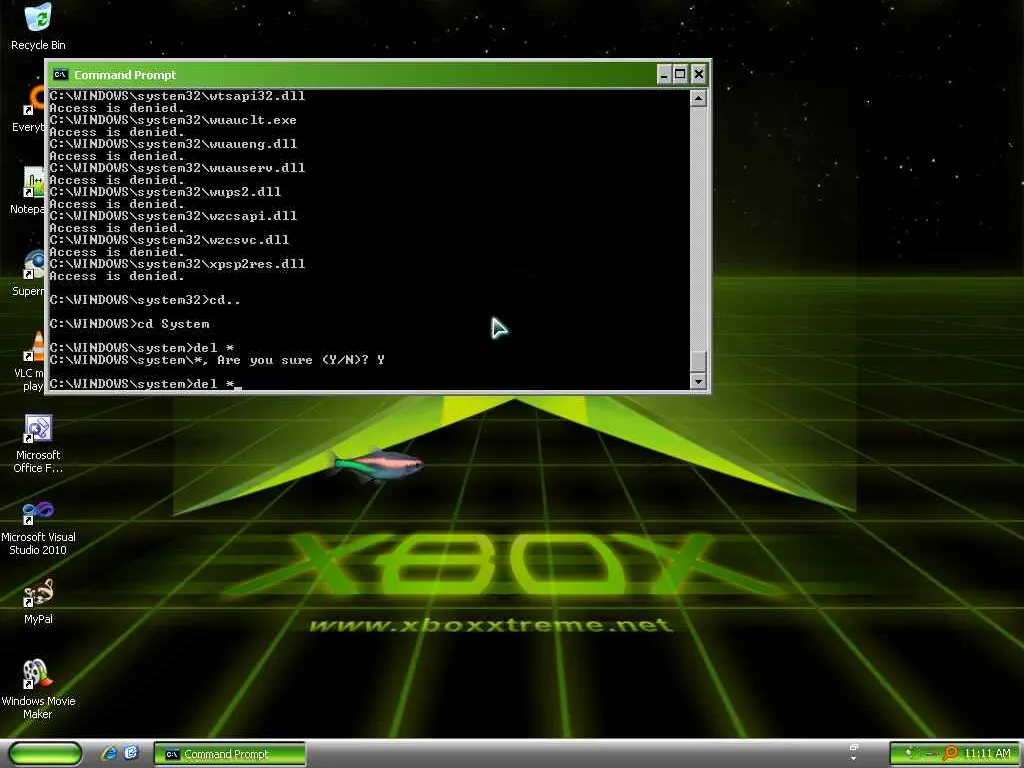Select the Notepad++ desktop shortcut icon

click(33, 182)
